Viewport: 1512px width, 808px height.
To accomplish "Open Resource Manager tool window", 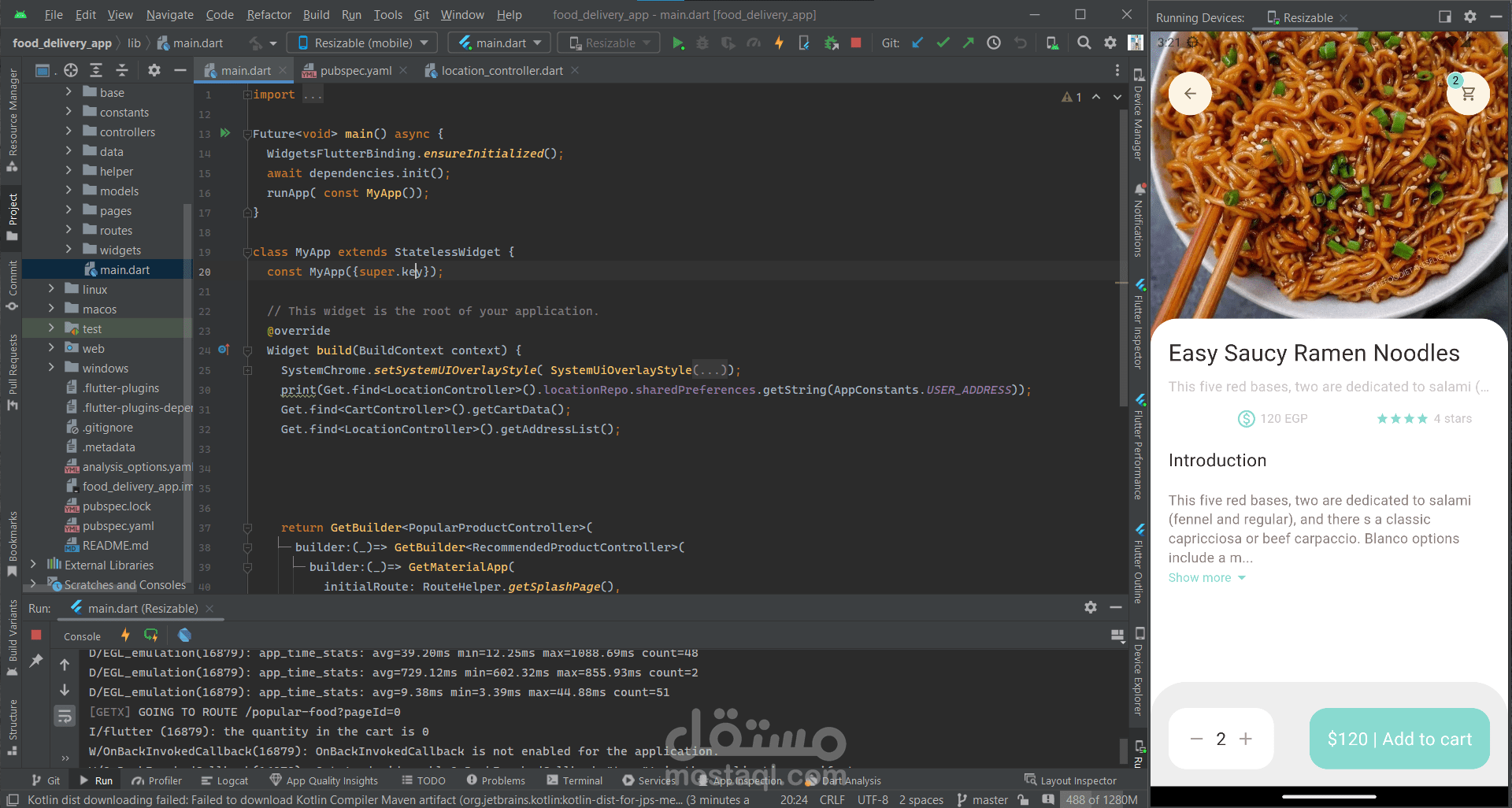I will point(13,120).
